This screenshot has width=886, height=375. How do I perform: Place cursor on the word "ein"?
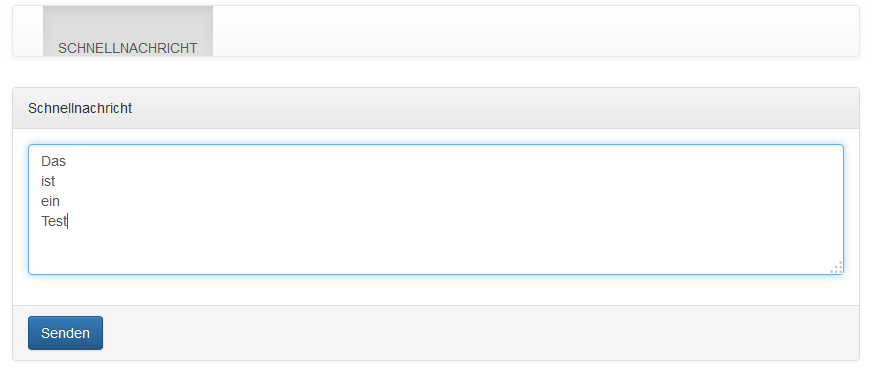[50, 201]
